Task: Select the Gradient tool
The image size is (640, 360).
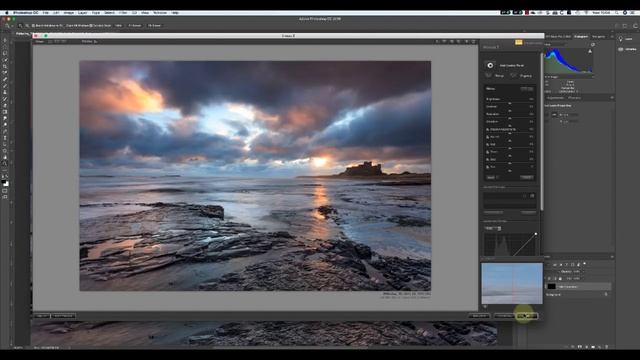Action: pyautogui.click(x=5, y=112)
